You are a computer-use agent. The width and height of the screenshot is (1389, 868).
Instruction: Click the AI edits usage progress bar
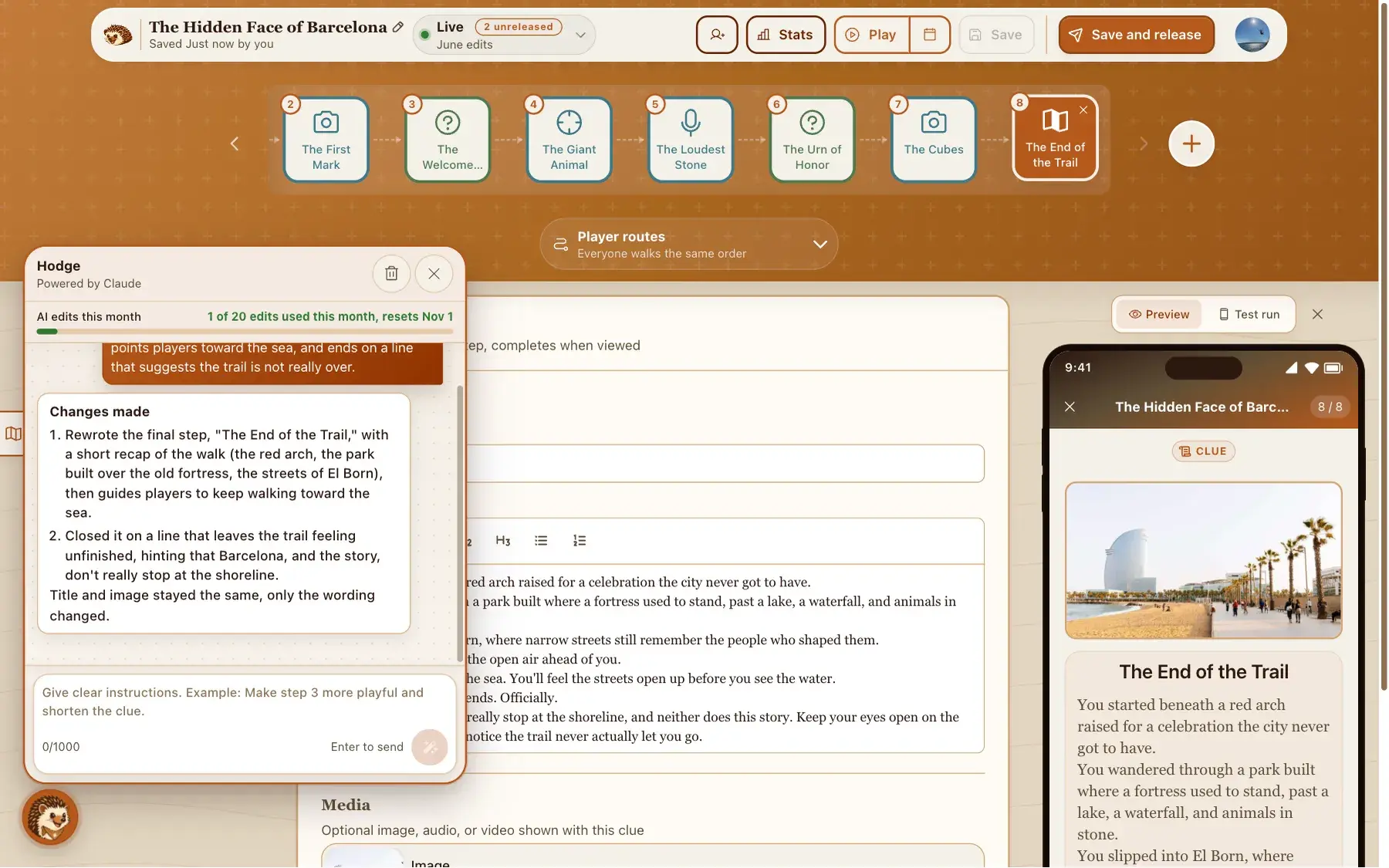pos(245,332)
